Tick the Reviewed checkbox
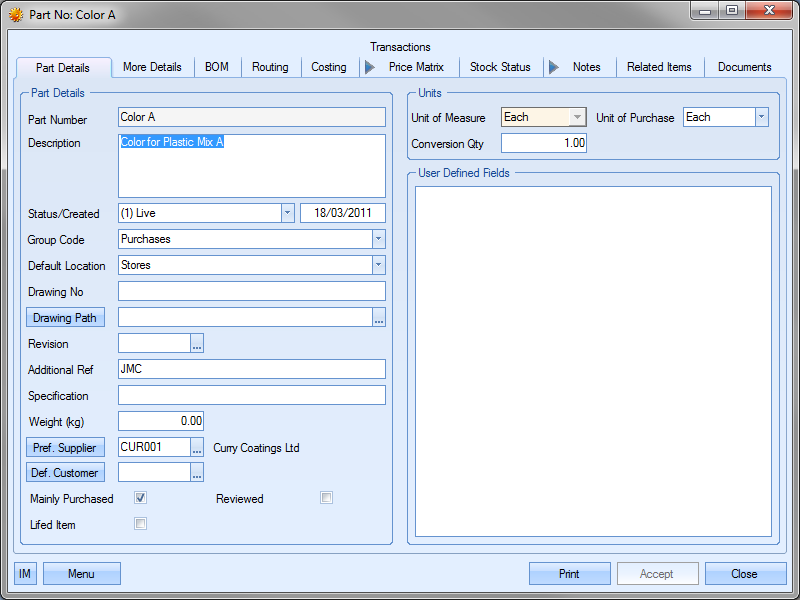Image resolution: width=800 pixels, height=600 pixels. point(326,498)
